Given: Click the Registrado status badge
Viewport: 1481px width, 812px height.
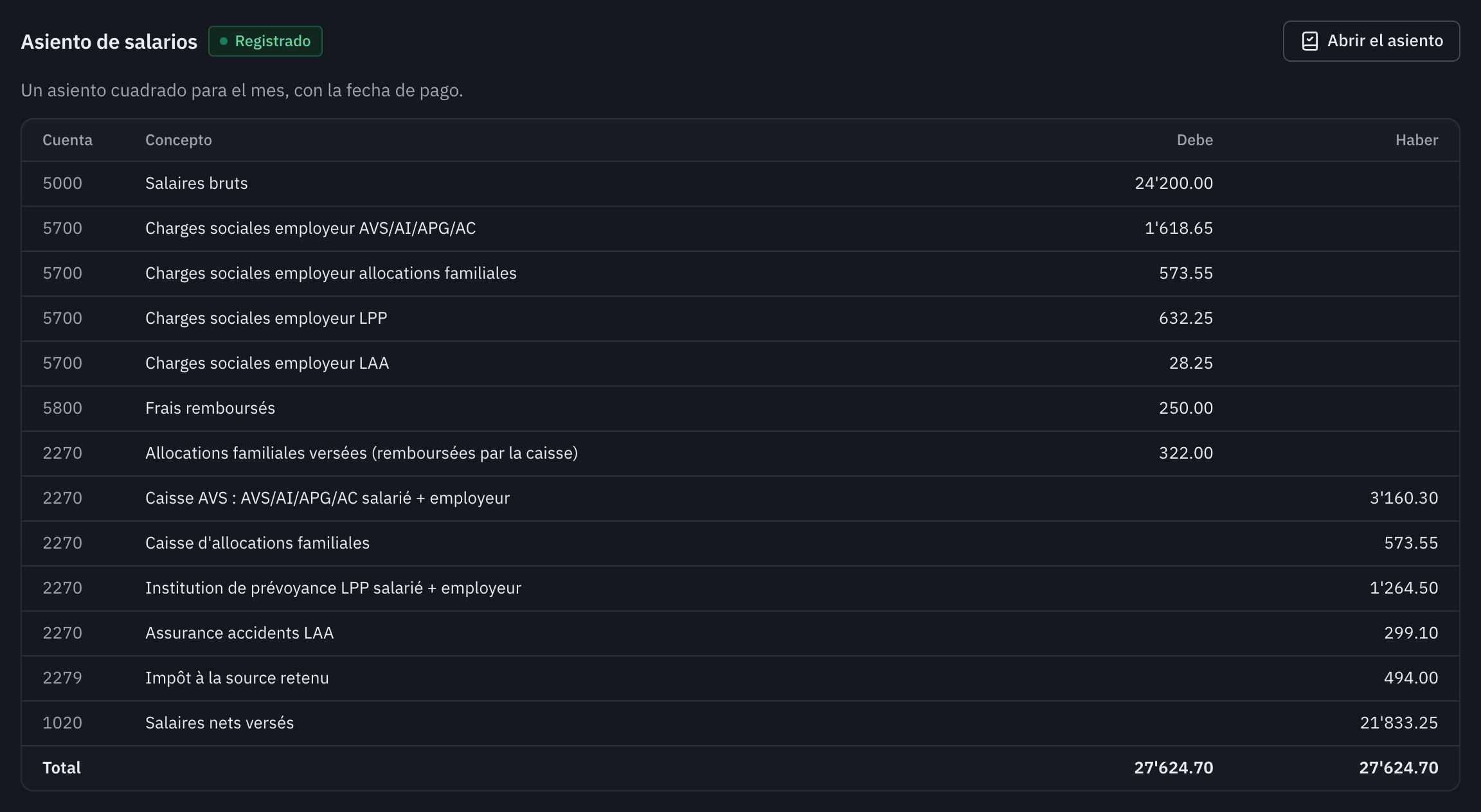Looking at the screenshot, I should 265,41.
